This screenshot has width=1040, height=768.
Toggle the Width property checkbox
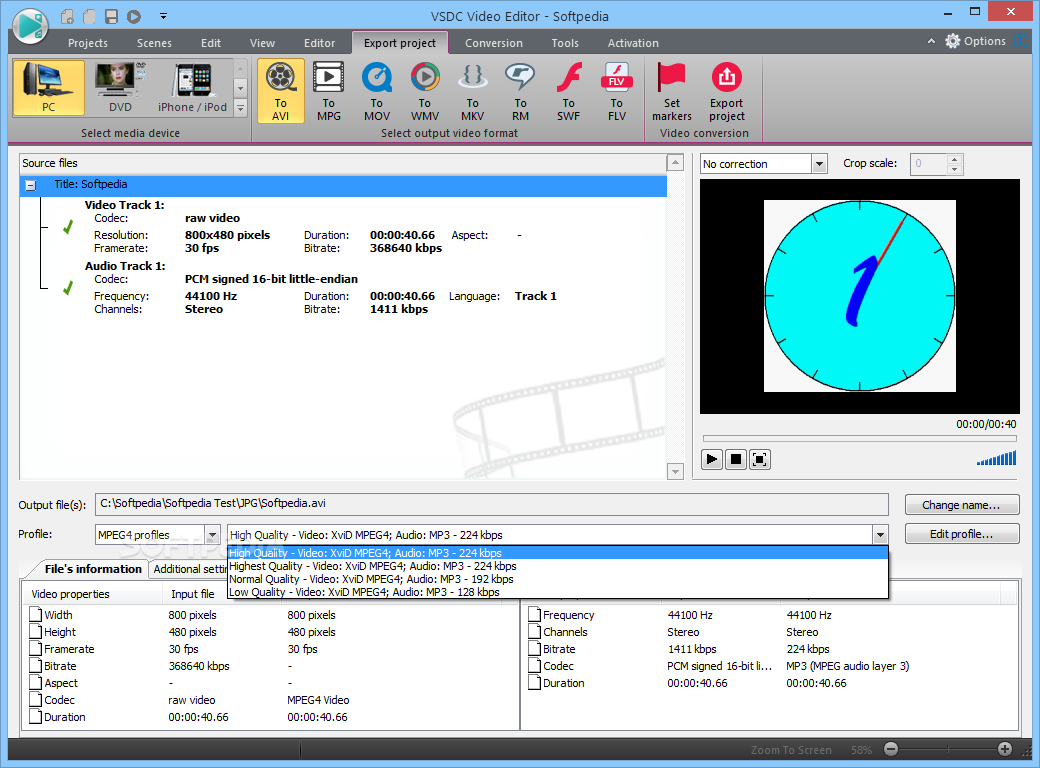tap(36, 615)
